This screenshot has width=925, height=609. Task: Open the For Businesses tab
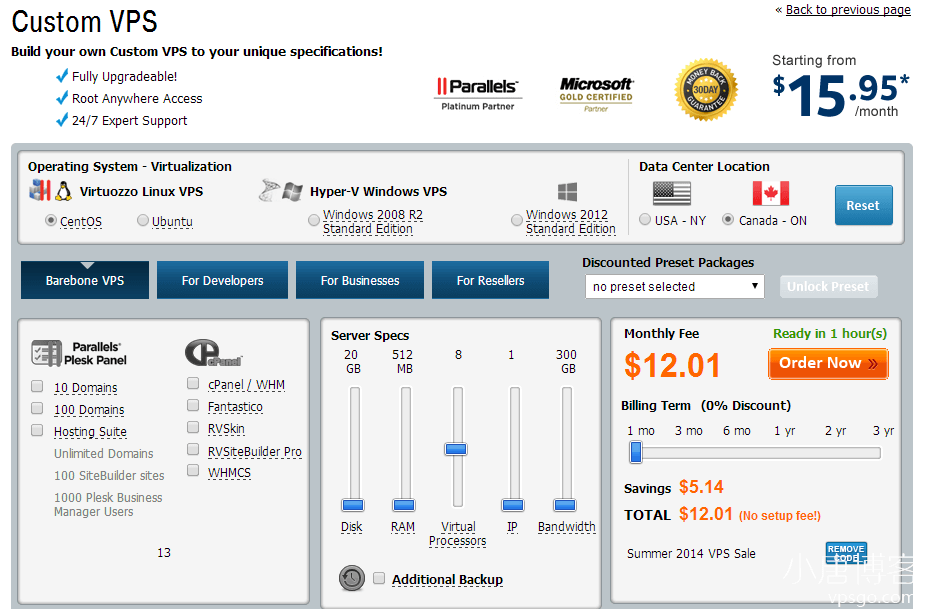(360, 280)
